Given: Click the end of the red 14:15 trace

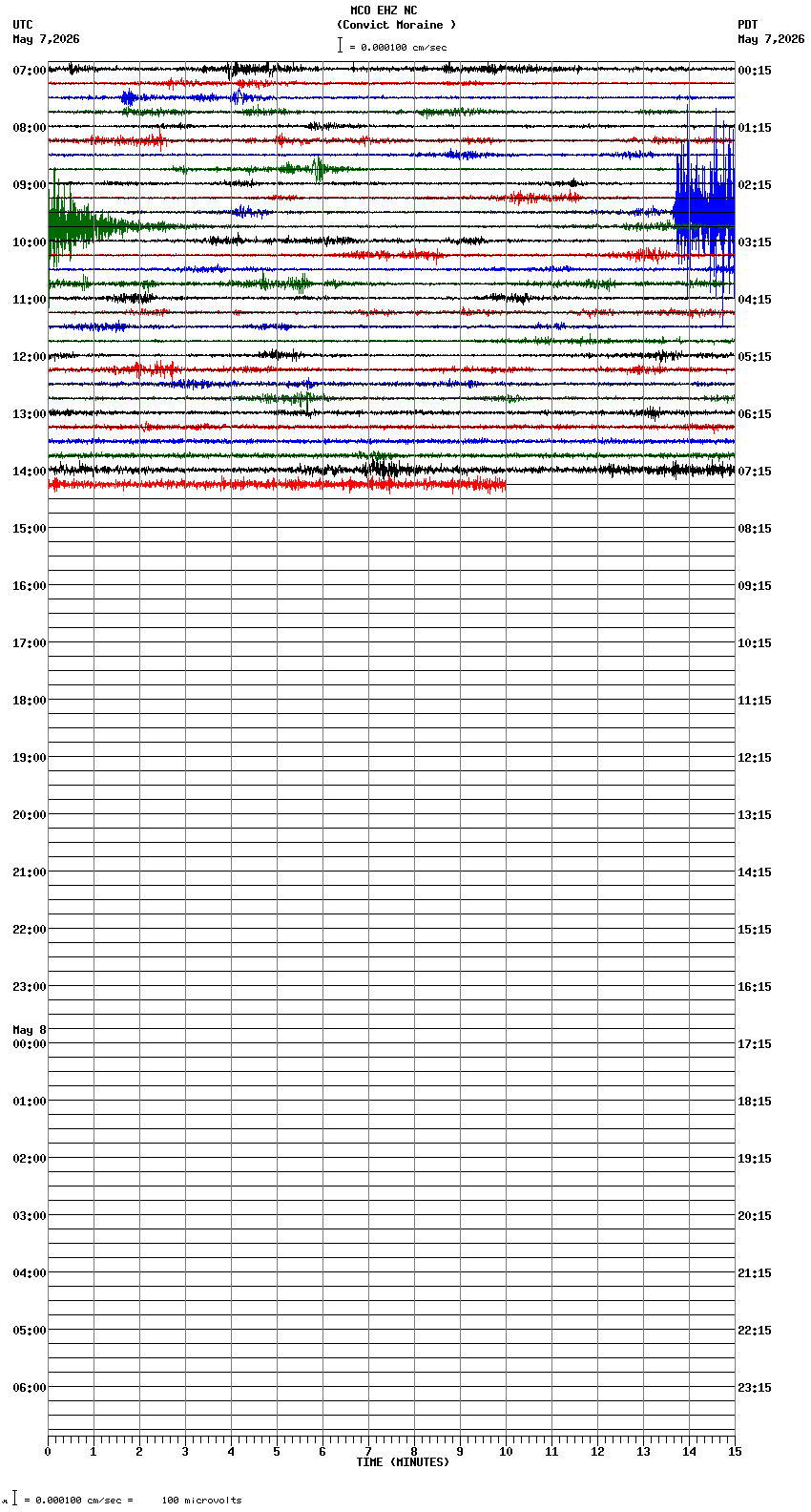Looking at the screenshot, I should click(x=504, y=485).
